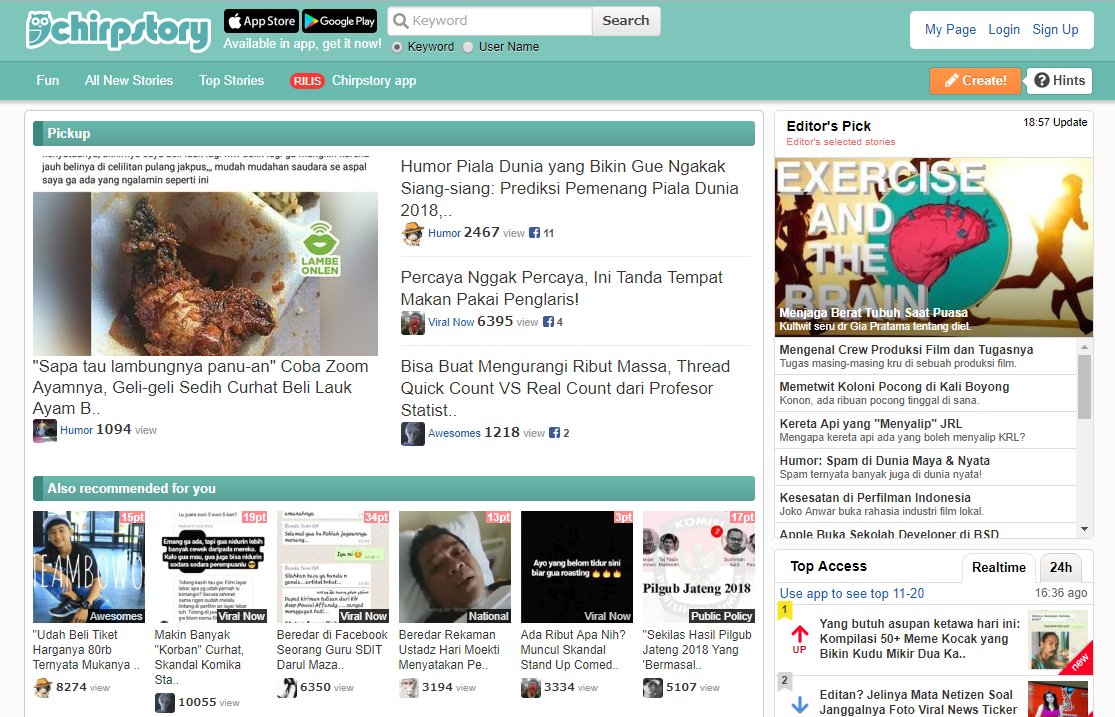Open 'Udah Beli Tiket' story thumbnail
Viewport: 1115px width, 717px height.
pos(89,567)
